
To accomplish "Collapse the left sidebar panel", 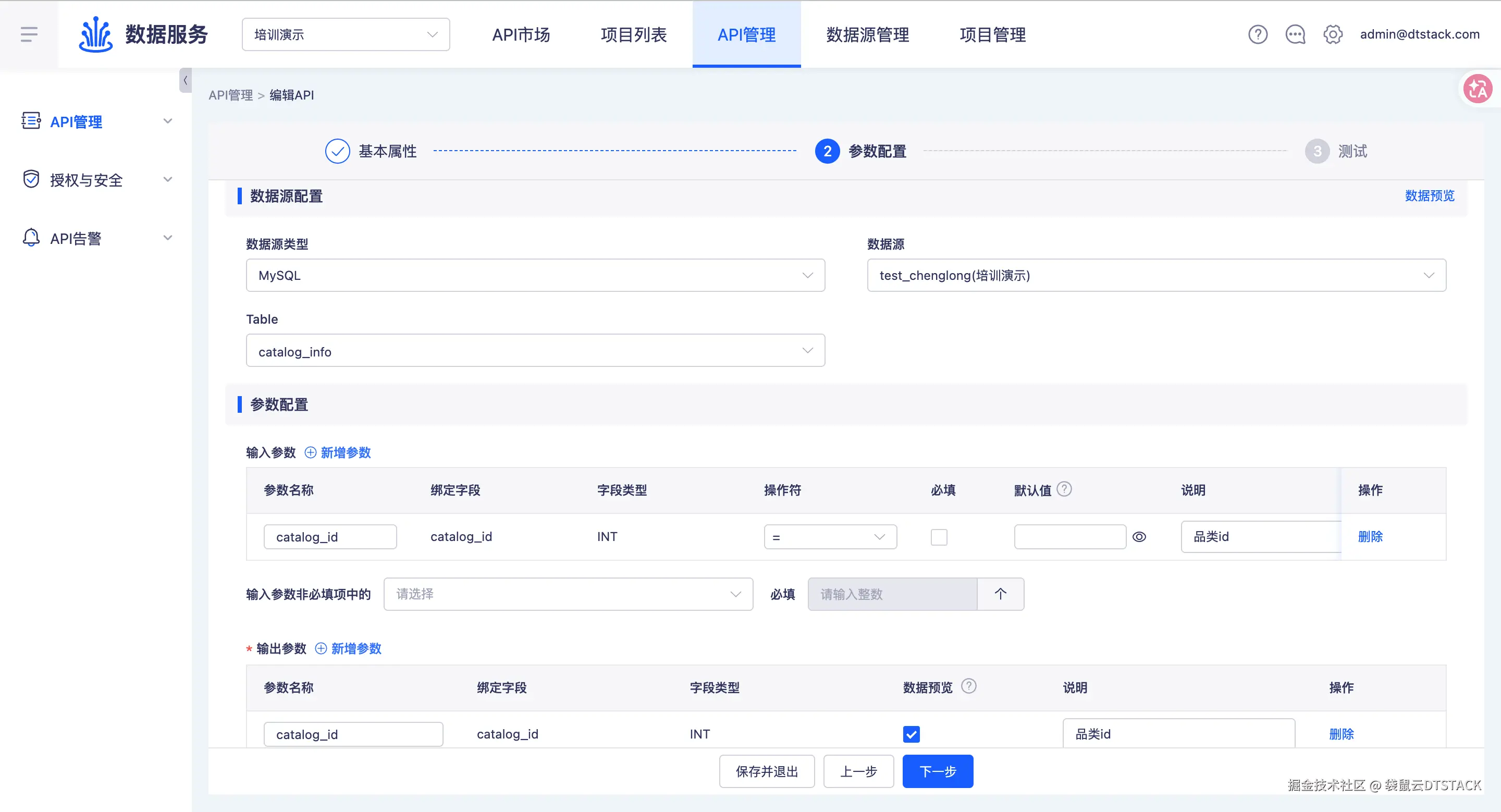I will click(x=184, y=80).
